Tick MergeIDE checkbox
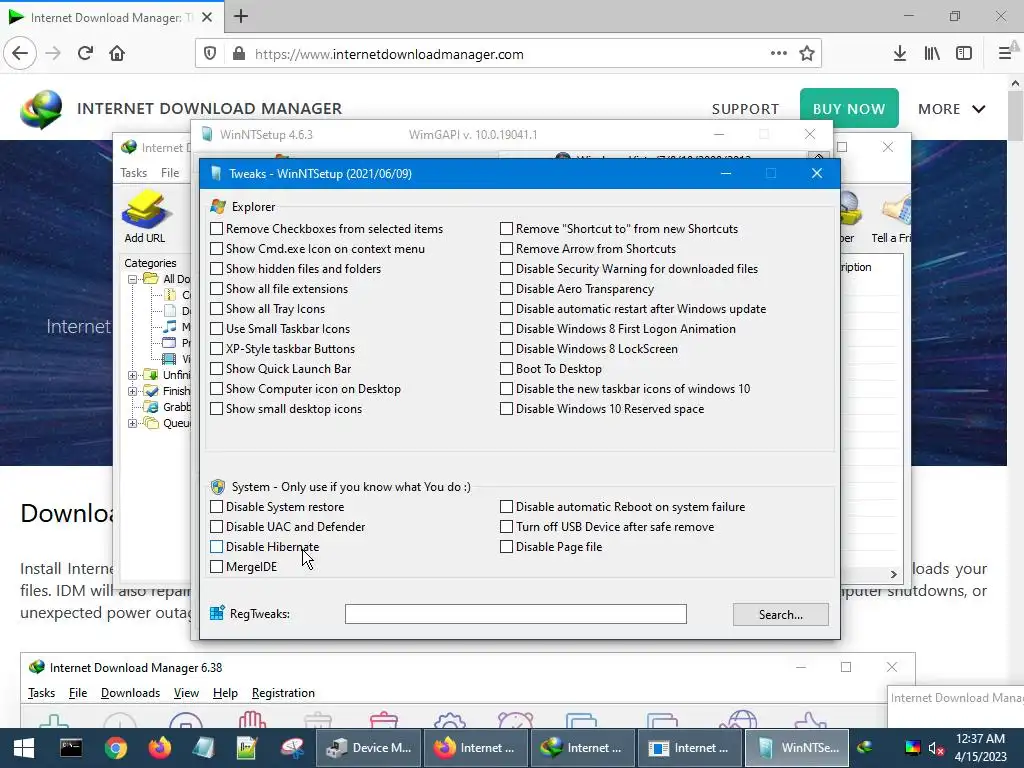The width and height of the screenshot is (1024, 768). 216,567
